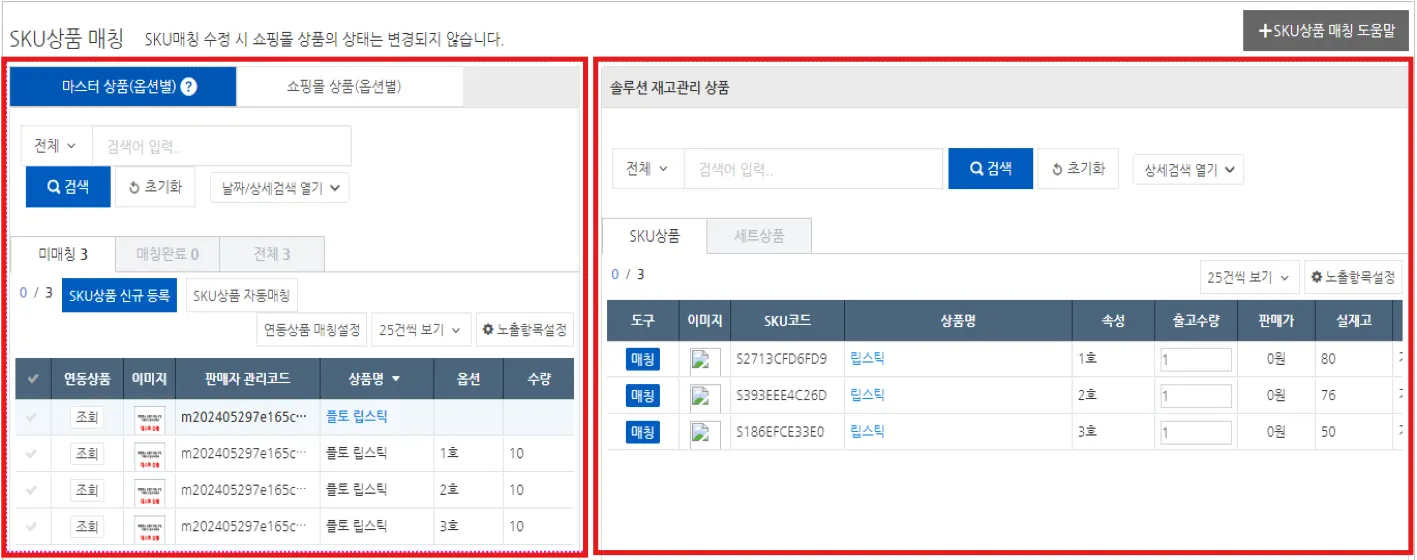The width and height of the screenshot is (1417, 560).
Task: Open right panel 상세검색 열기 dropdown
Action: [1188, 170]
